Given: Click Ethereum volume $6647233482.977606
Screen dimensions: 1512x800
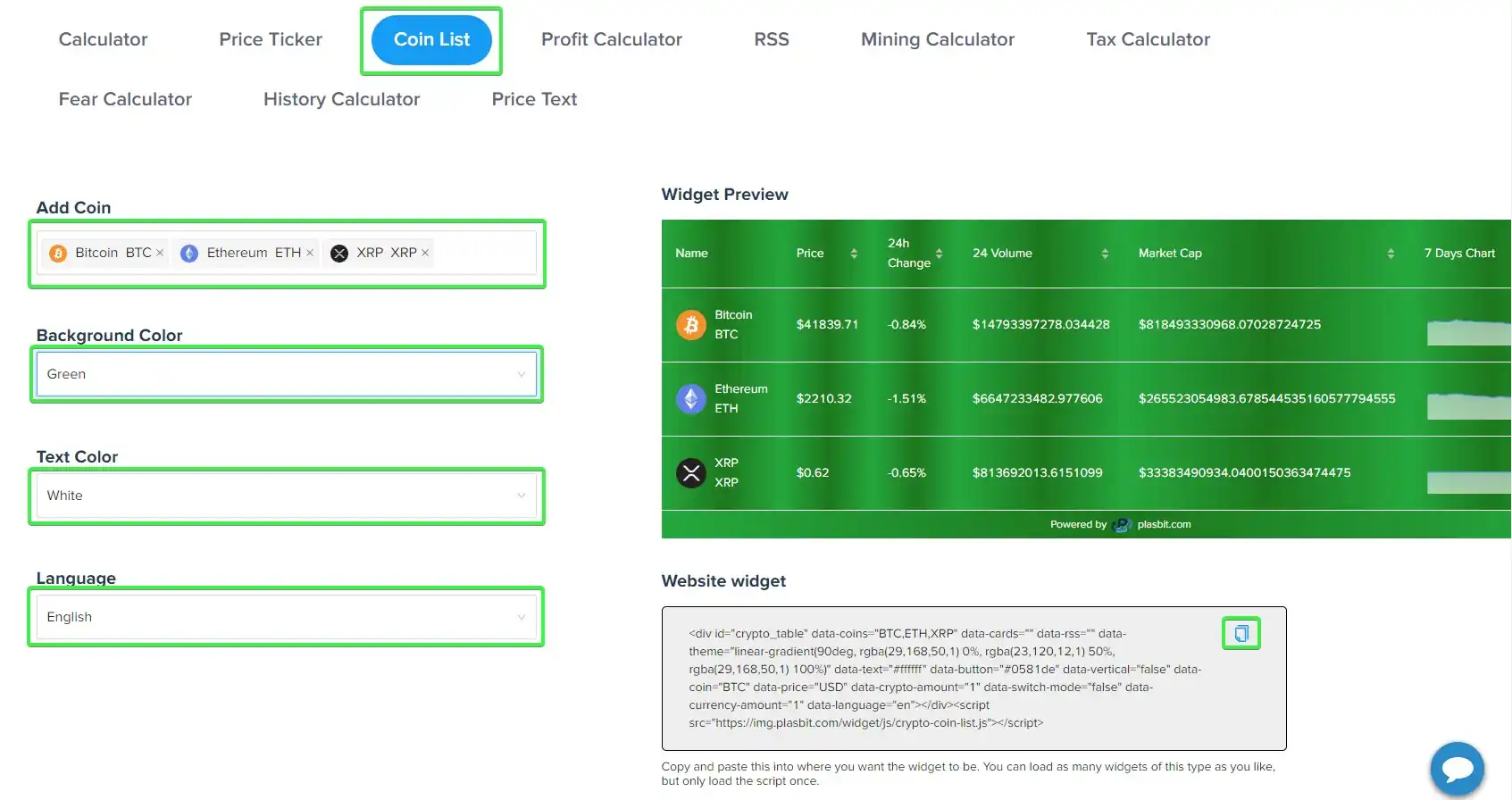Looking at the screenshot, I should pos(1037,399).
